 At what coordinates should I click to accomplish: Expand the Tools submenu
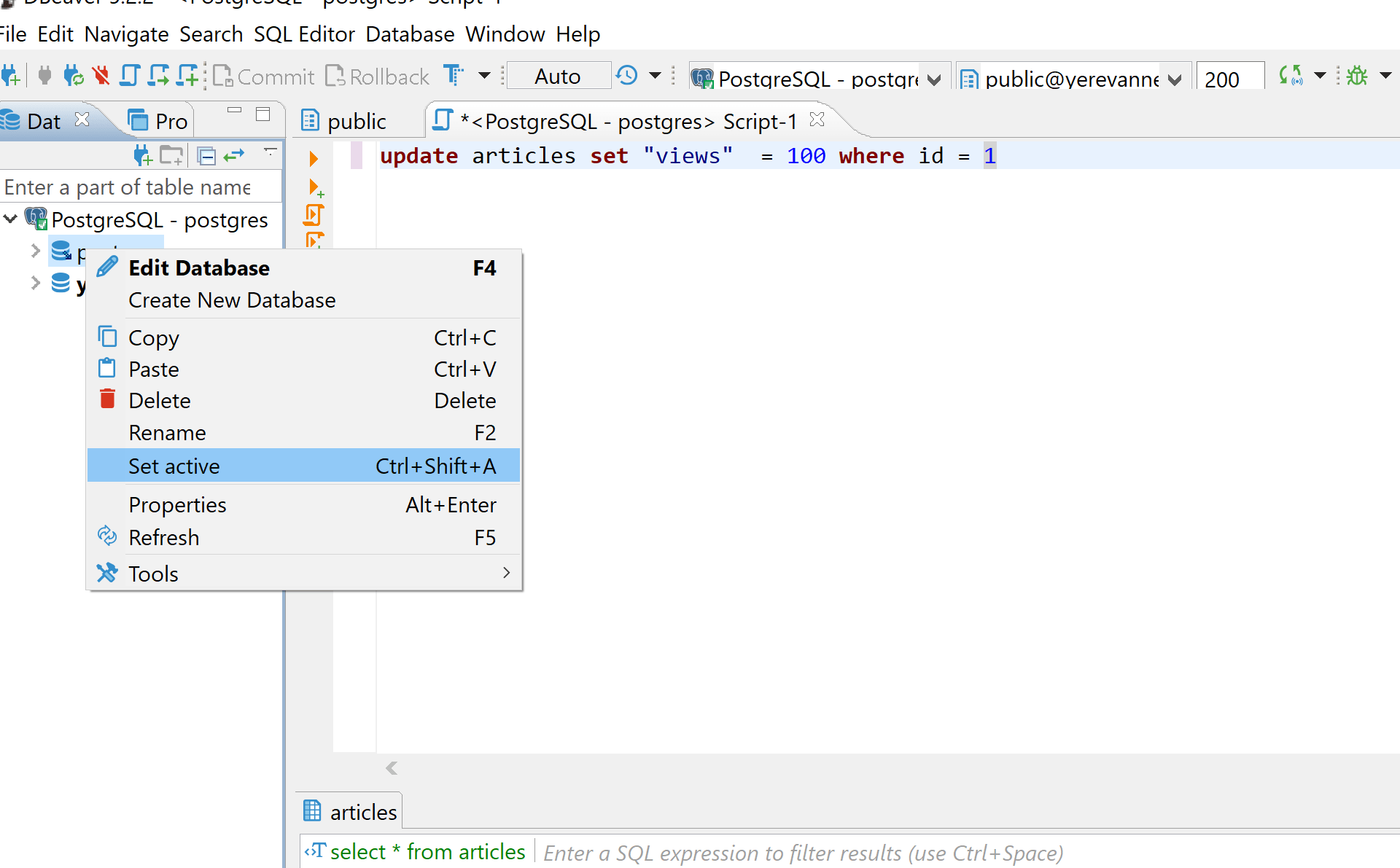tap(153, 573)
